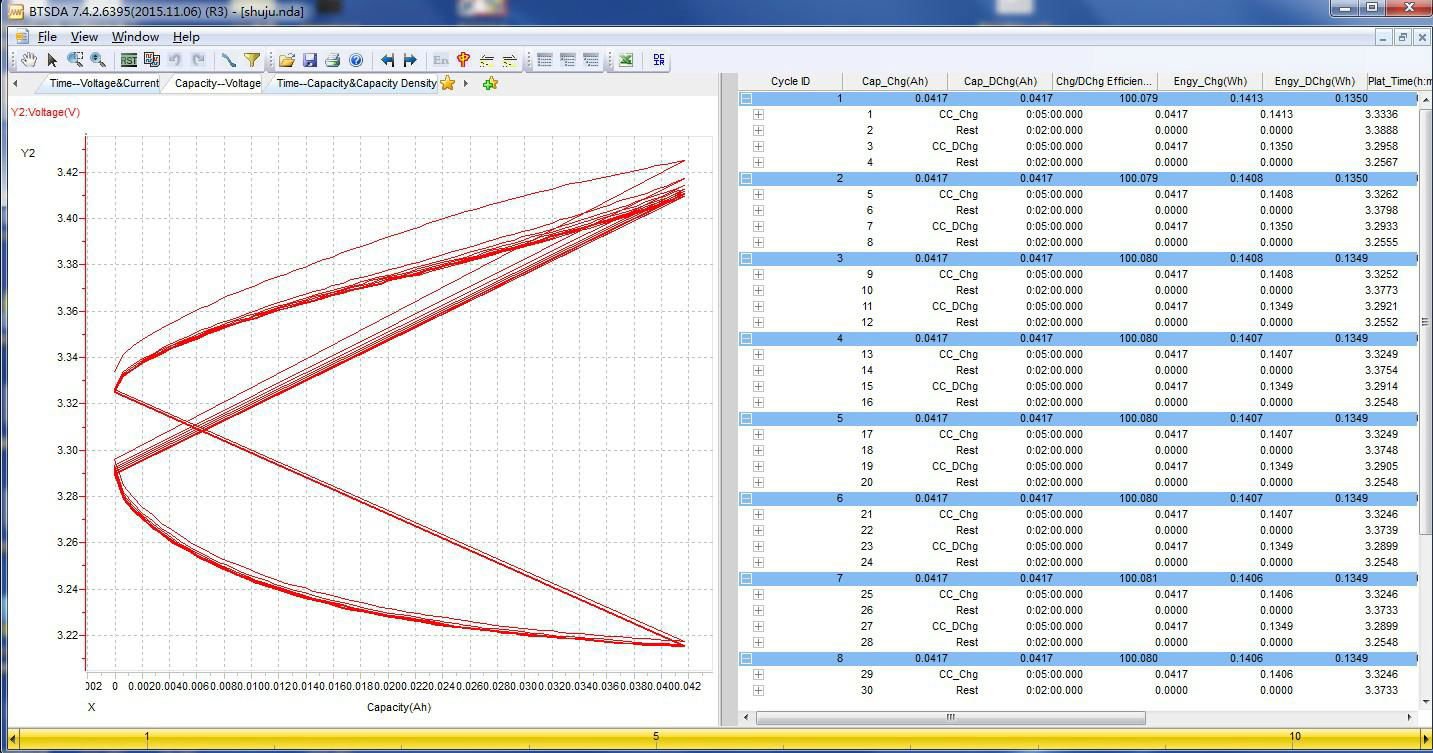Print using the printer icon
The width and height of the screenshot is (1433, 753).
[333, 60]
